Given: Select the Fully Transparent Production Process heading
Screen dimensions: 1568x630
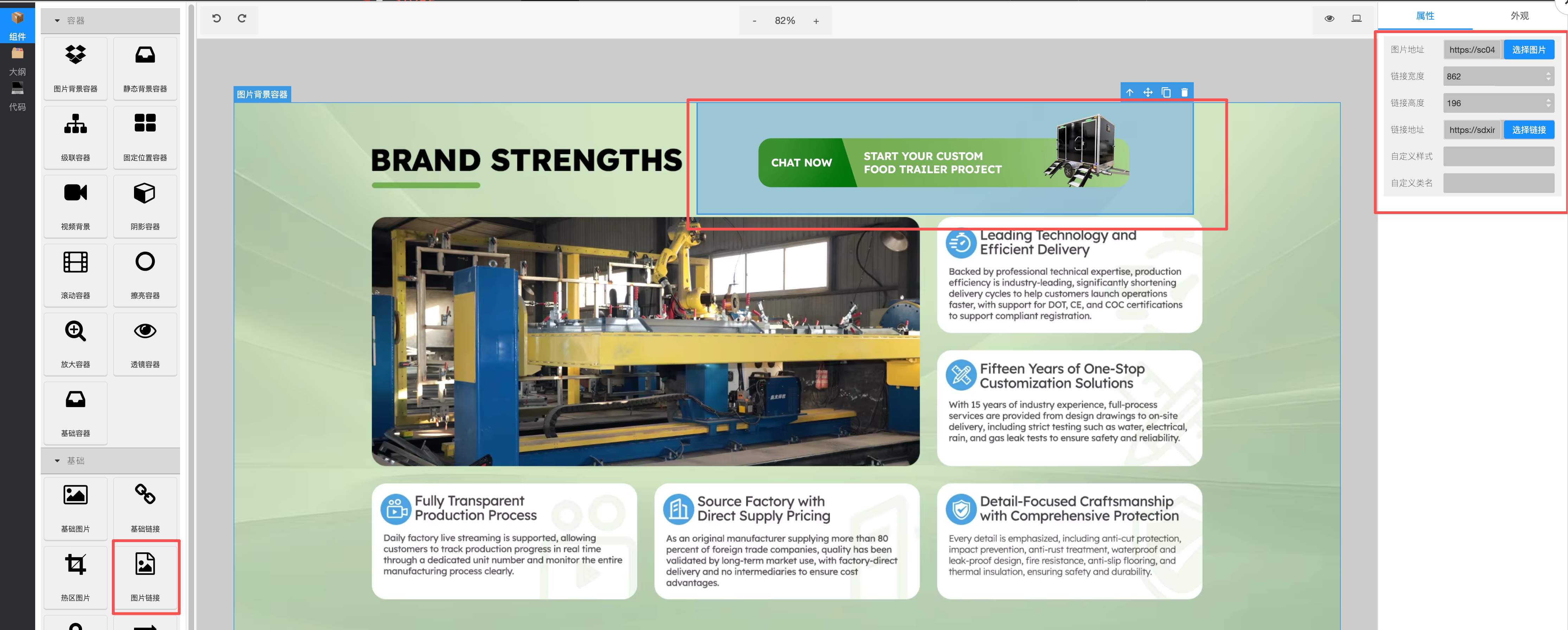Looking at the screenshot, I should point(476,508).
